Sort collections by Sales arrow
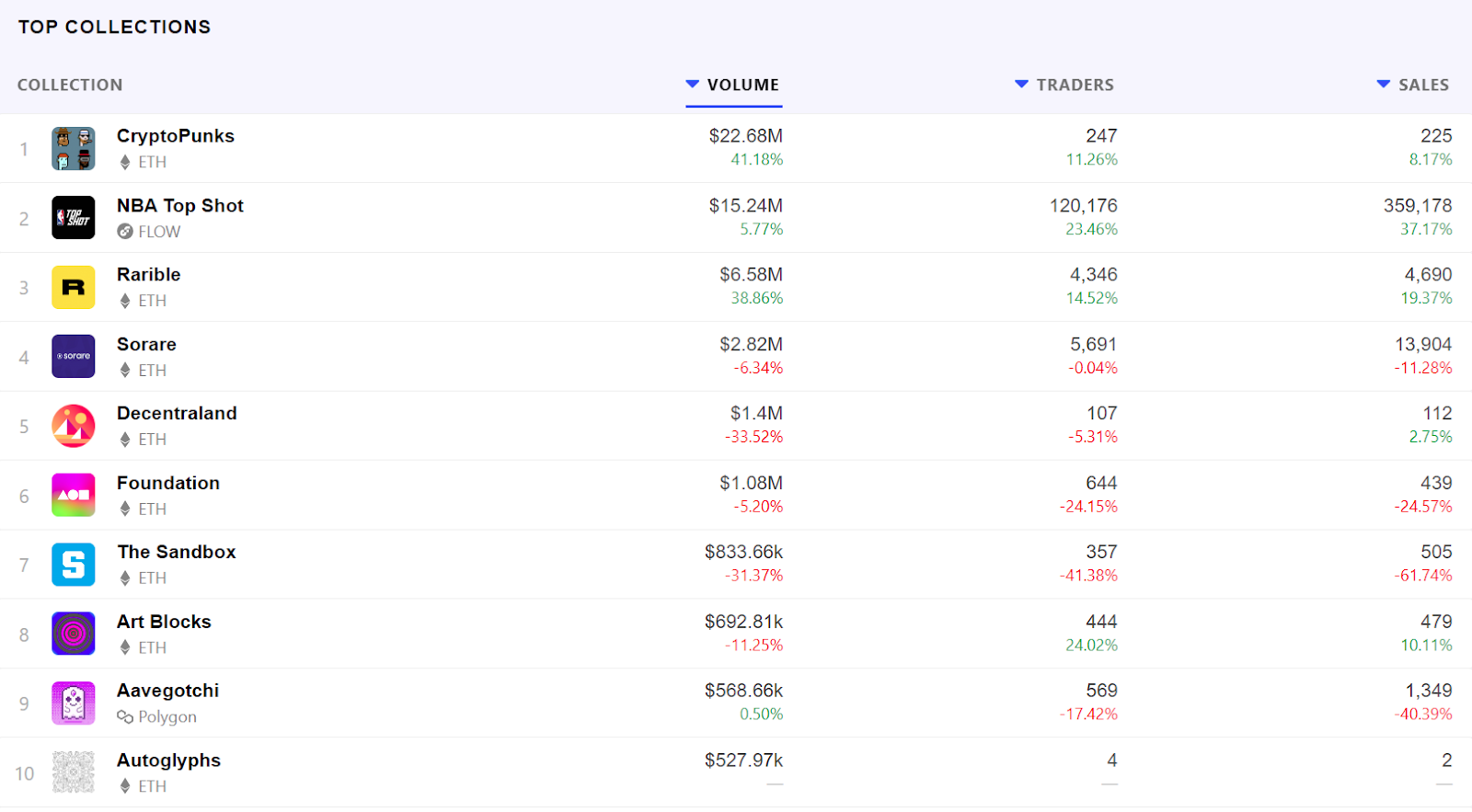This screenshot has width=1472, height=812. coord(1384,85)
